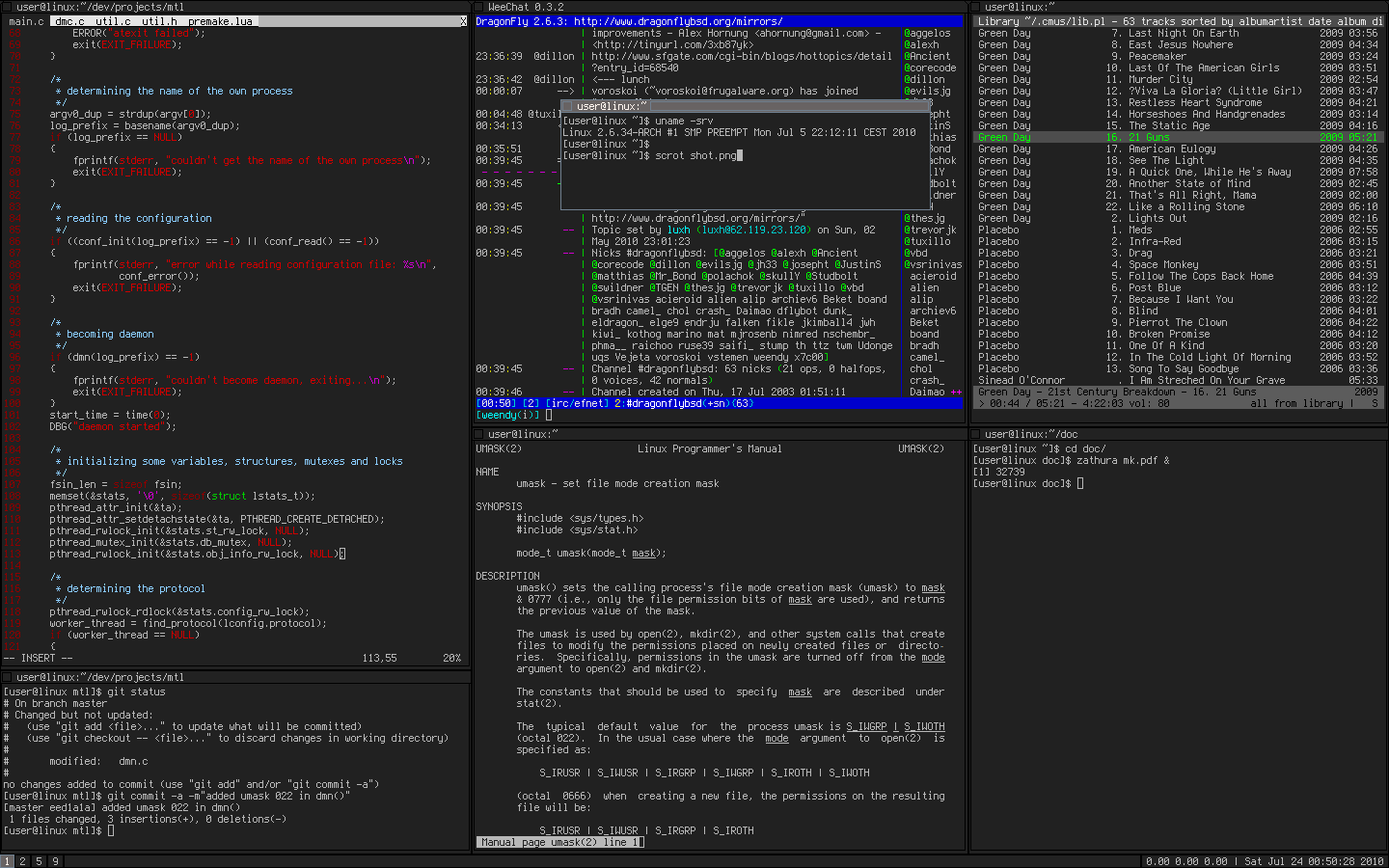This screenshot has width=1389, height=868.
Task: Select nick @aggelos in the WeeChat nicklist
Action: (927, 33)
